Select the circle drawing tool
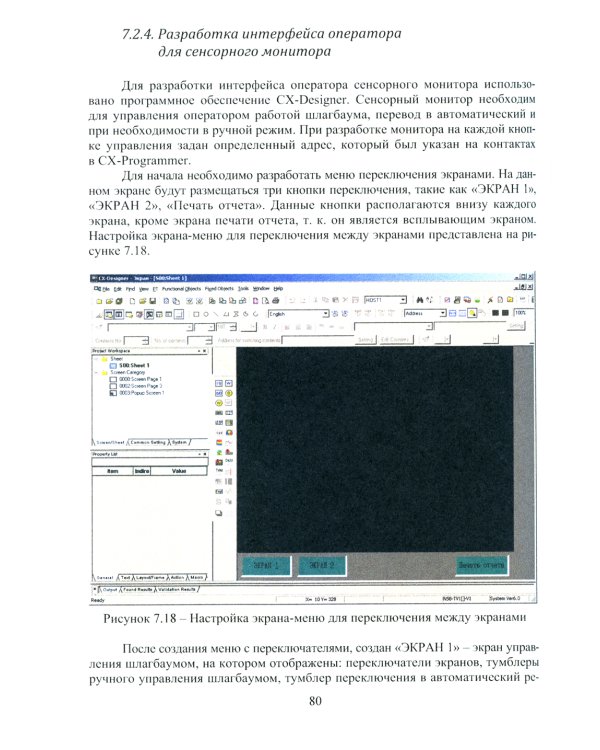Viewport: 600px width, 750px height. coord(206,314)
